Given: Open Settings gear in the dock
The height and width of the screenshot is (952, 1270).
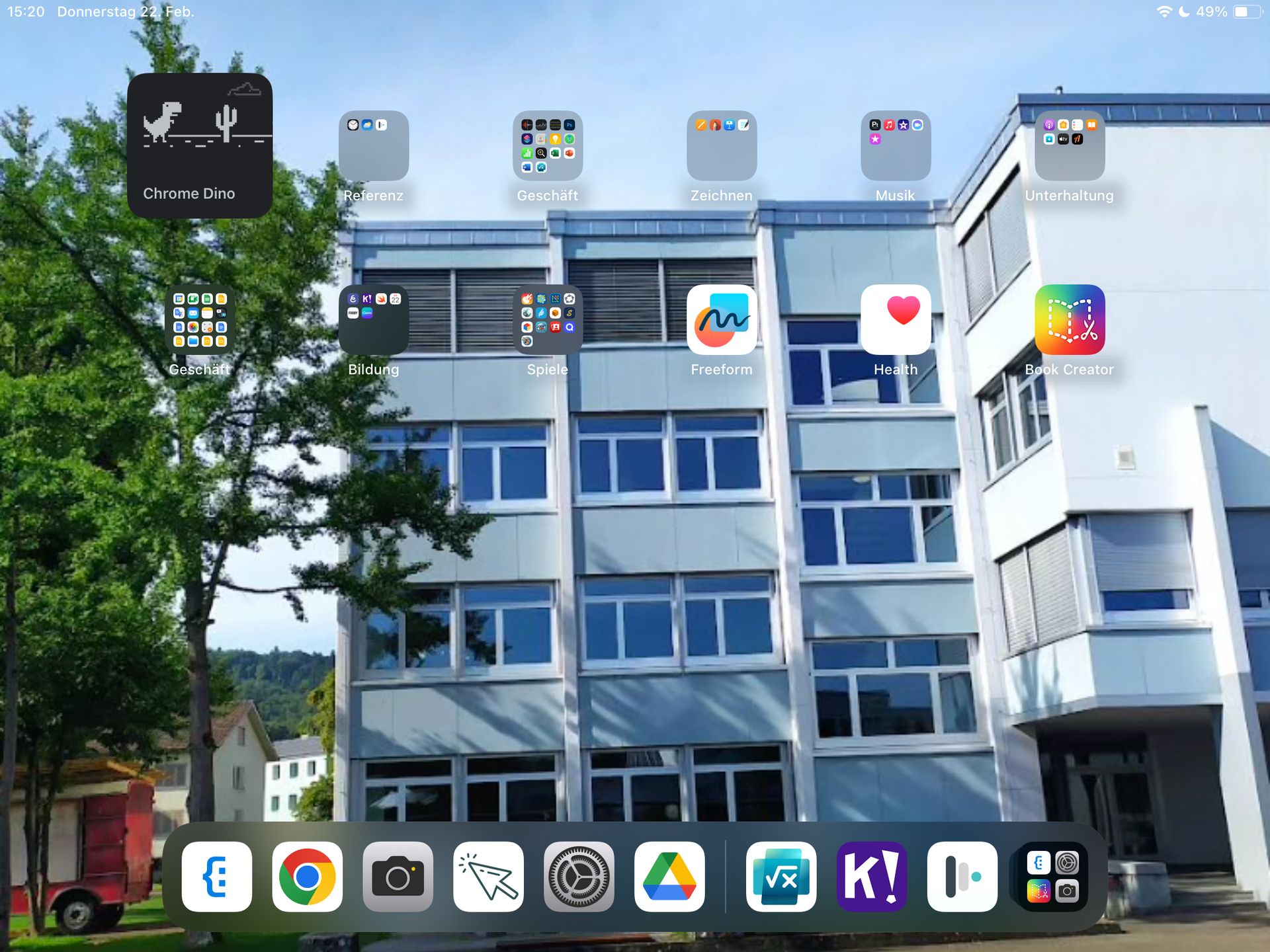Looking at the screenshot, I should click(579, 877).
